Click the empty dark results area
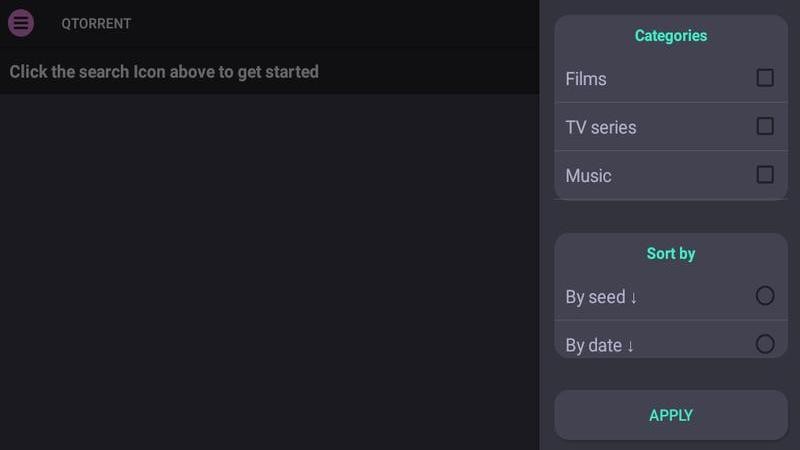The image size is (800, 450). (x=270, y=270)
